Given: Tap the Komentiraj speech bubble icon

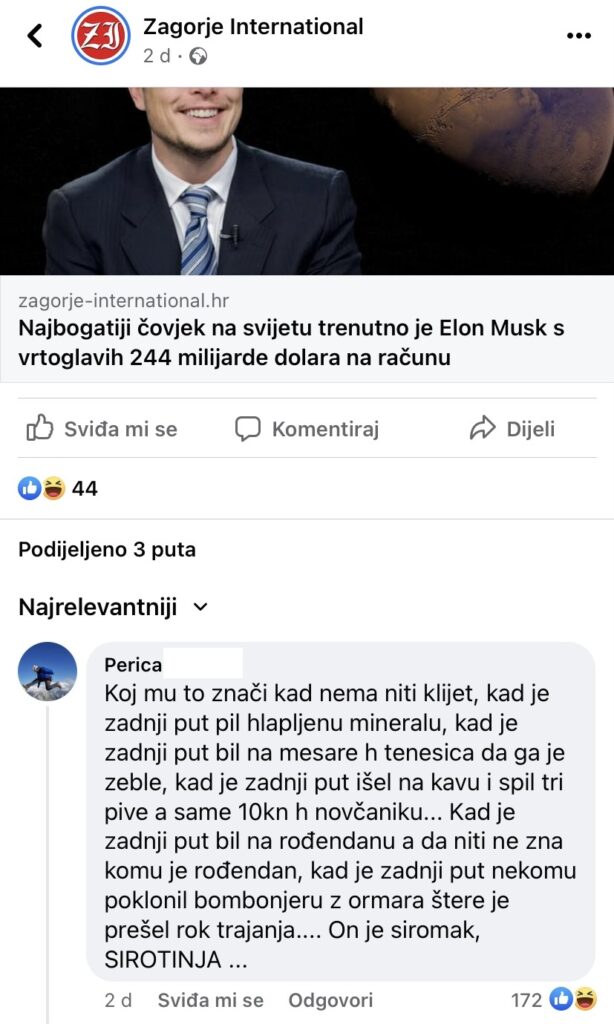Looking at the screenshot, I should click(247, 429).
